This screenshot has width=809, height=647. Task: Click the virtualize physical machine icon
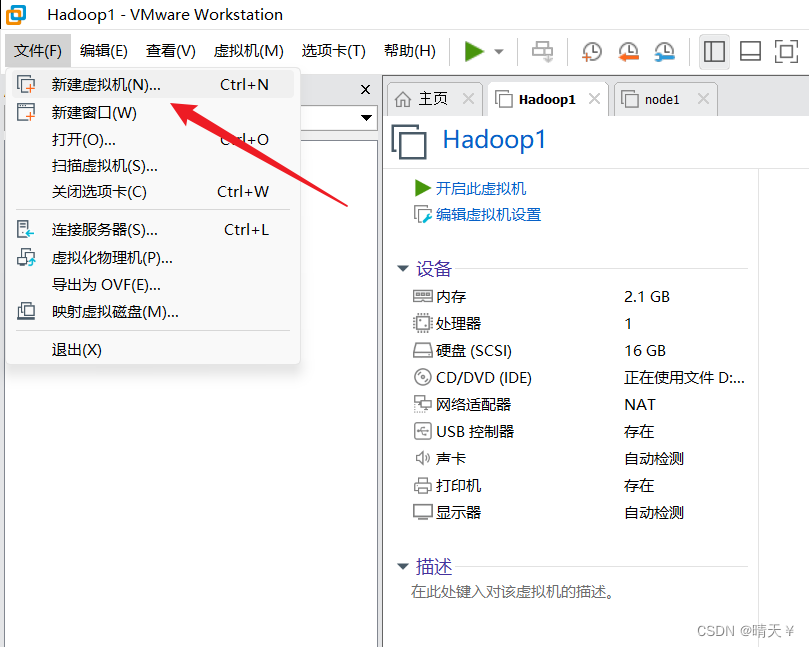point(26,257)
